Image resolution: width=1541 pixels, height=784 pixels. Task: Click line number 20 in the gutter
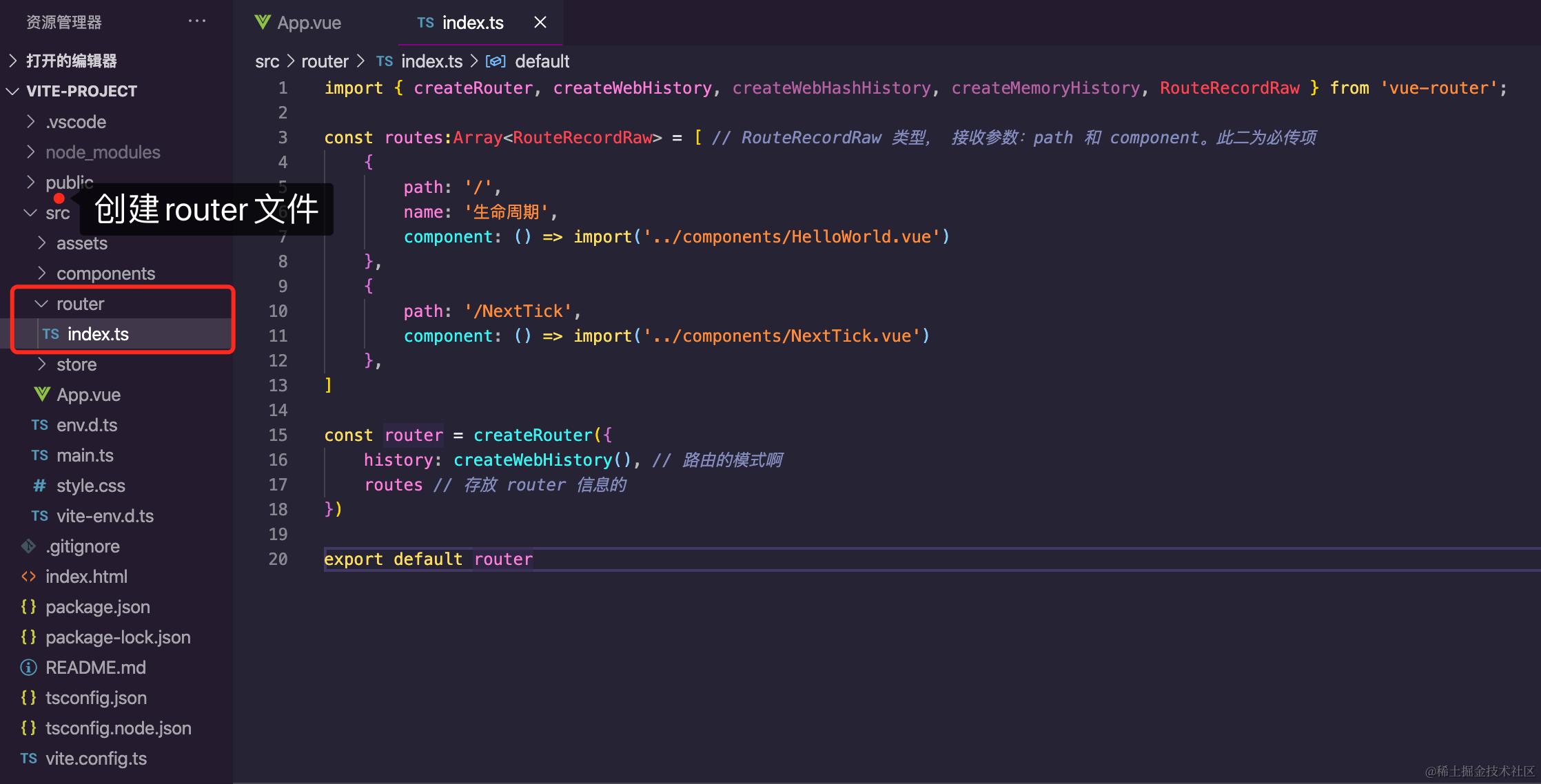click(278, 559)
